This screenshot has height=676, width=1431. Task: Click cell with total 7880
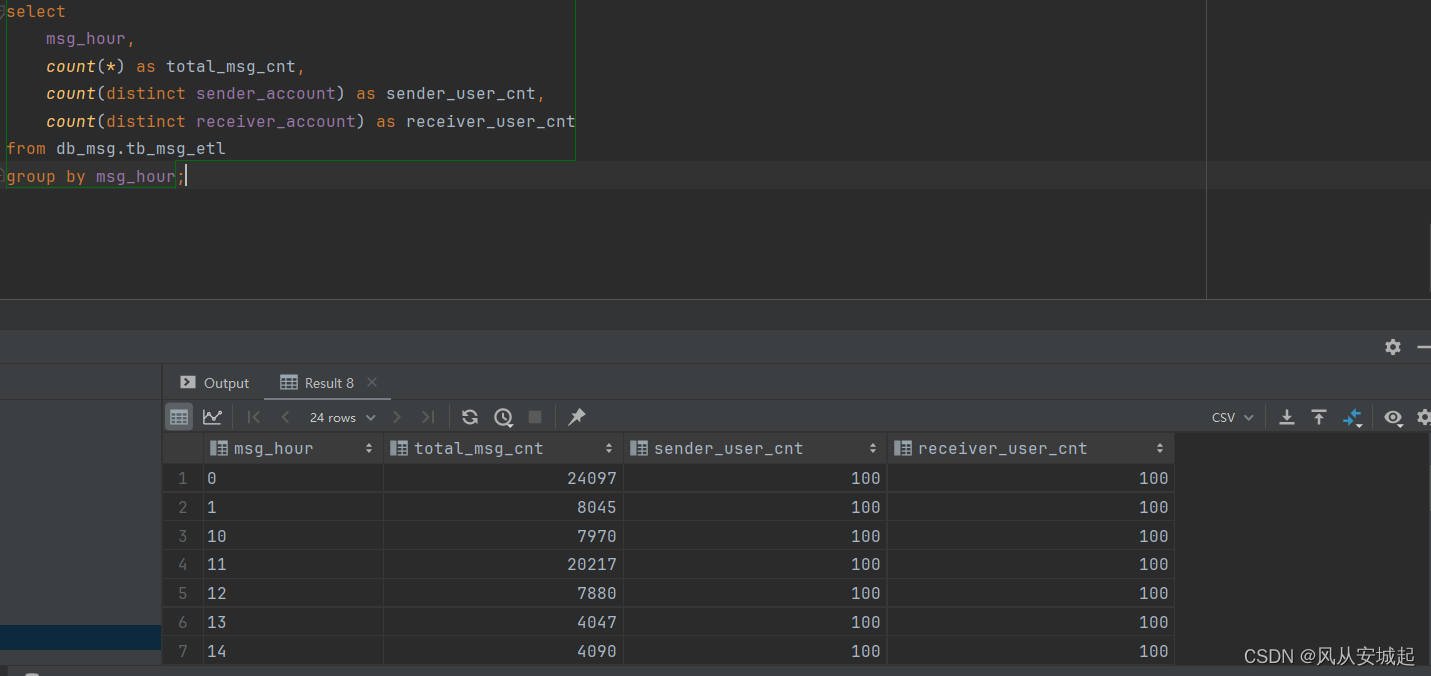point(503,593)
